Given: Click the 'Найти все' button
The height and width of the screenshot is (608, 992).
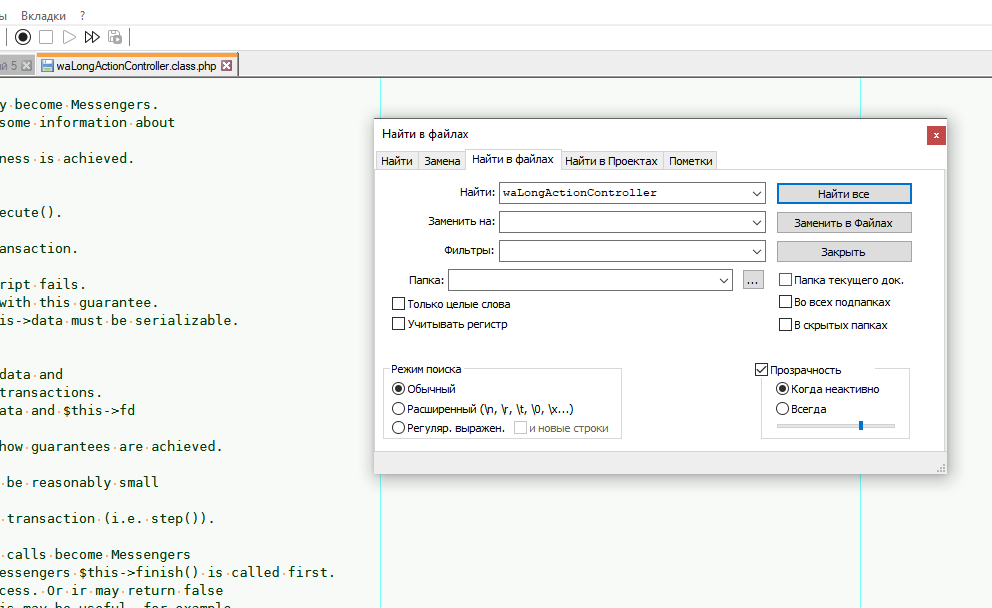Looking at the screenshot, I should tap(844, 194).
